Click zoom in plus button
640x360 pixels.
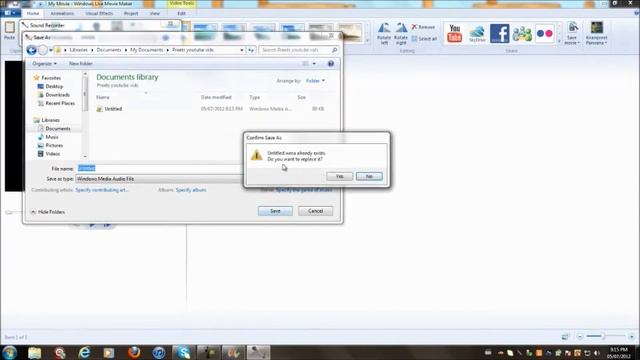pyautogui.click(x=631, y=336)
